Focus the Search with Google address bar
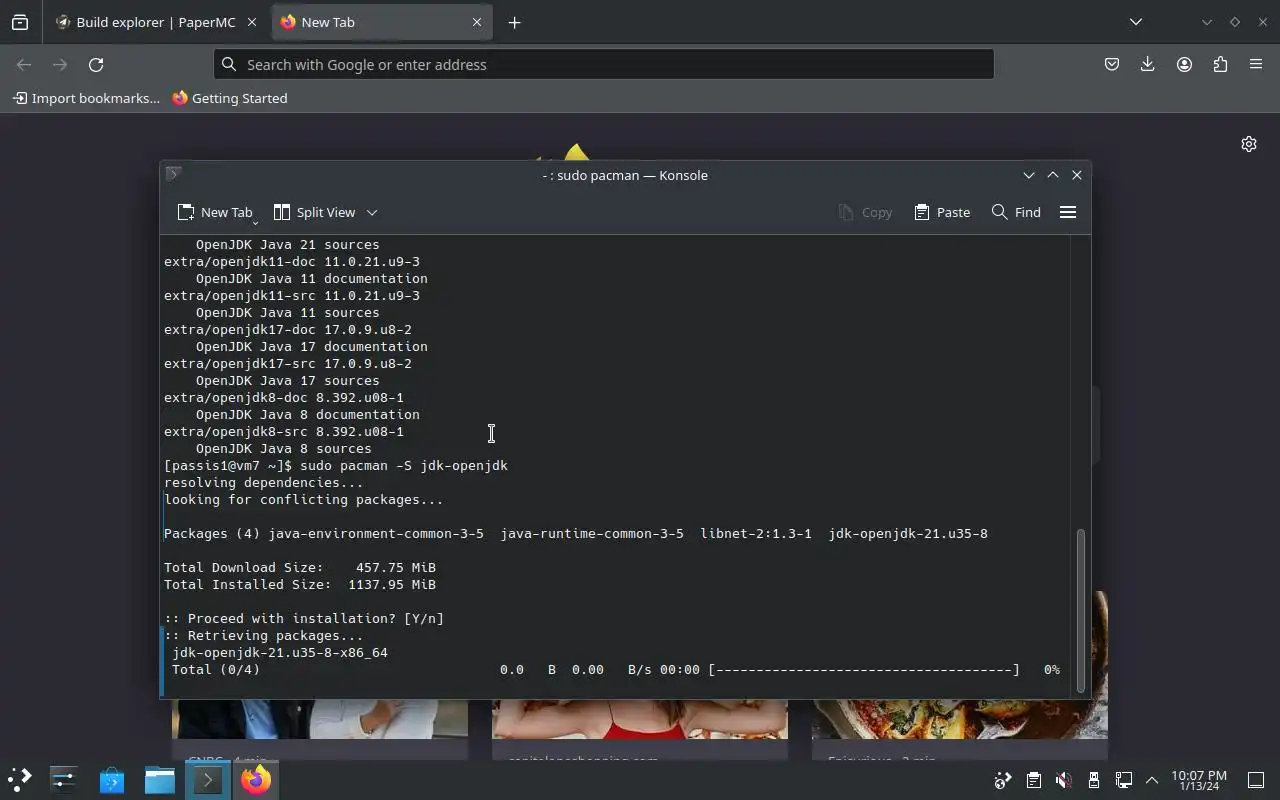The image size is (1280, 800). tap(604, 64)
